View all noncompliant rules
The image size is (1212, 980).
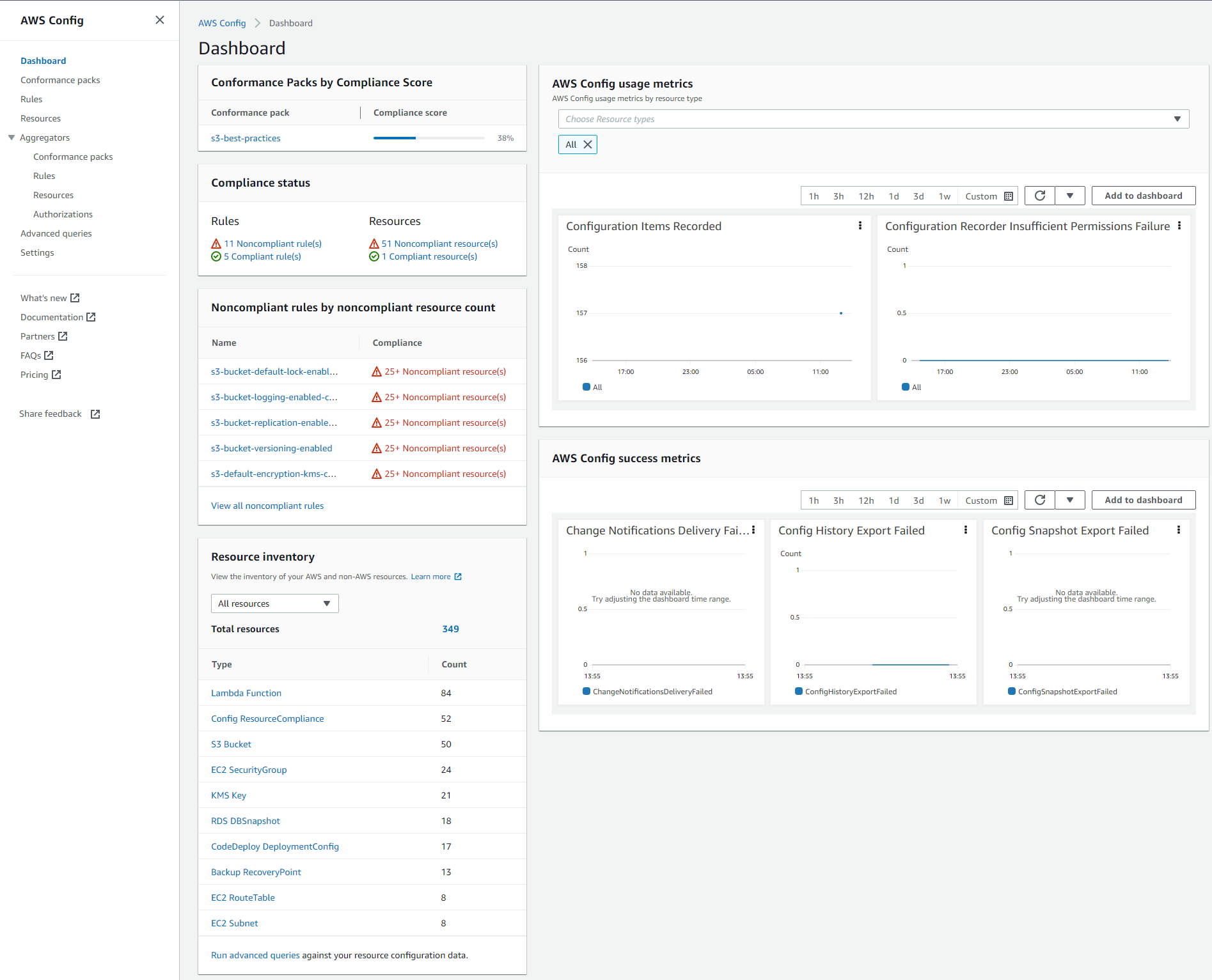[x=267, y=506]
